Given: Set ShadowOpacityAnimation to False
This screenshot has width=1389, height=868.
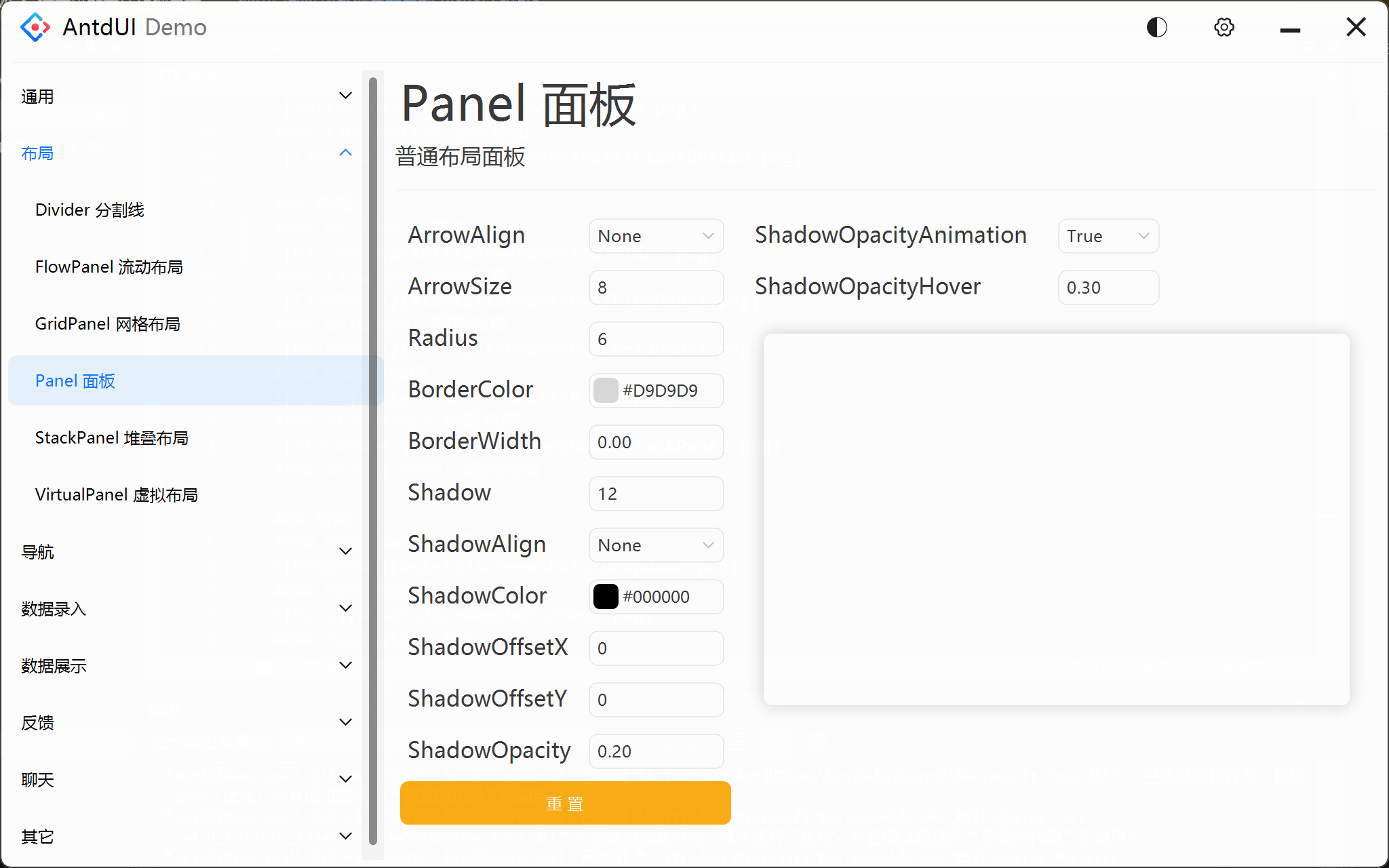Looking at the screenshot, I should (x=1107, y=236).
